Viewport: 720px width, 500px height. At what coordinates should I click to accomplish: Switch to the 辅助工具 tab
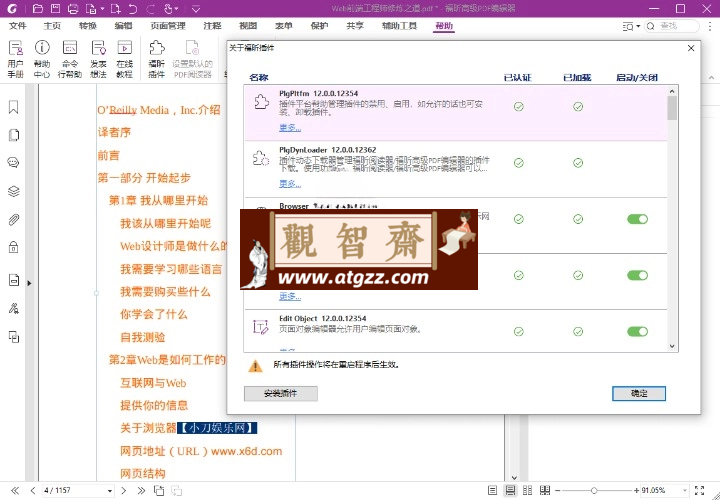(399, 26)
